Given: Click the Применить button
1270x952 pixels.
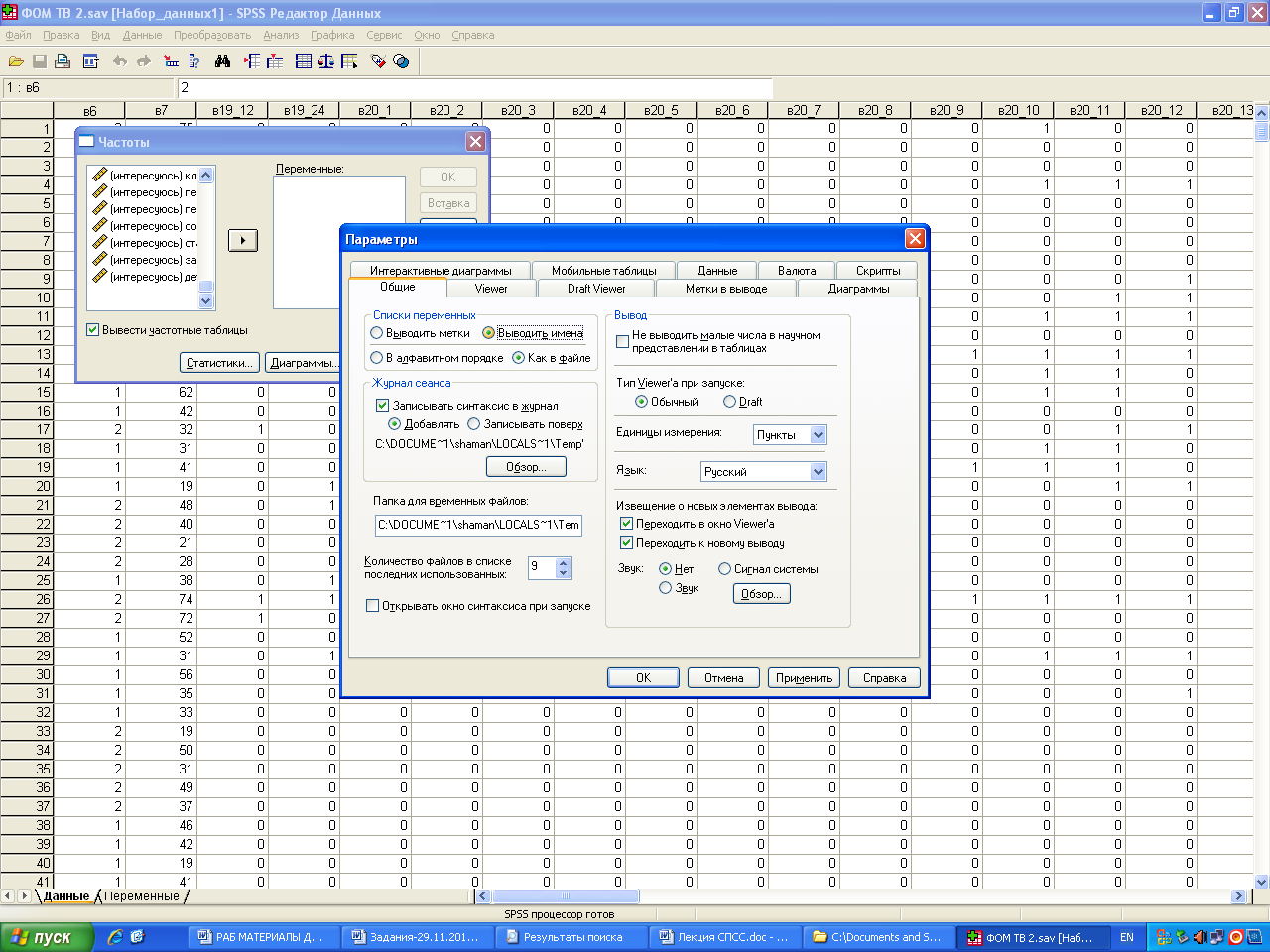Looking at the screenshot, I should (805, 678).
